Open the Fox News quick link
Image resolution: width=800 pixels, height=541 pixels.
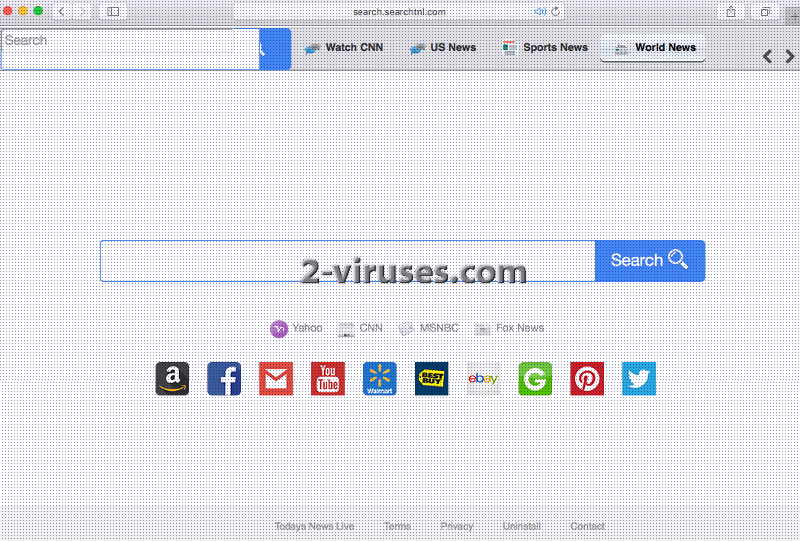coord(509,329)
